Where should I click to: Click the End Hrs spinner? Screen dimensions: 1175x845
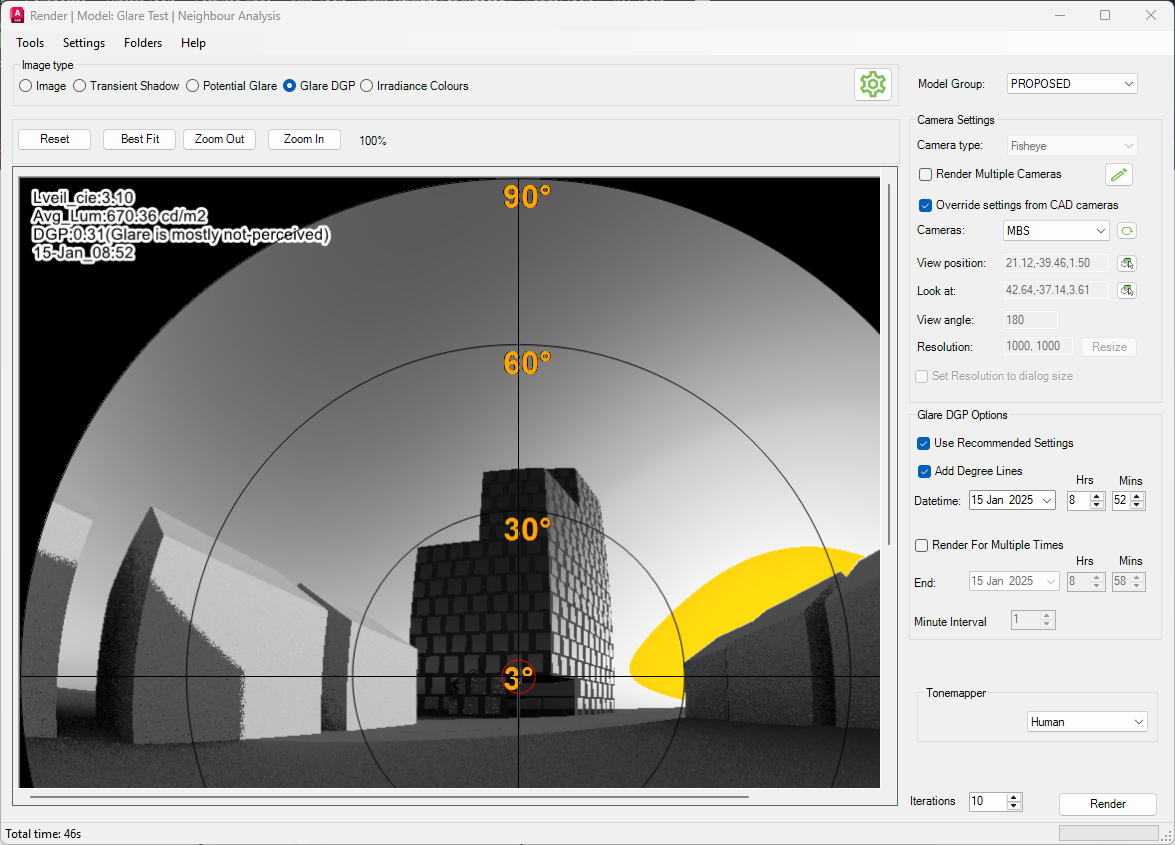click(1086, 581)
